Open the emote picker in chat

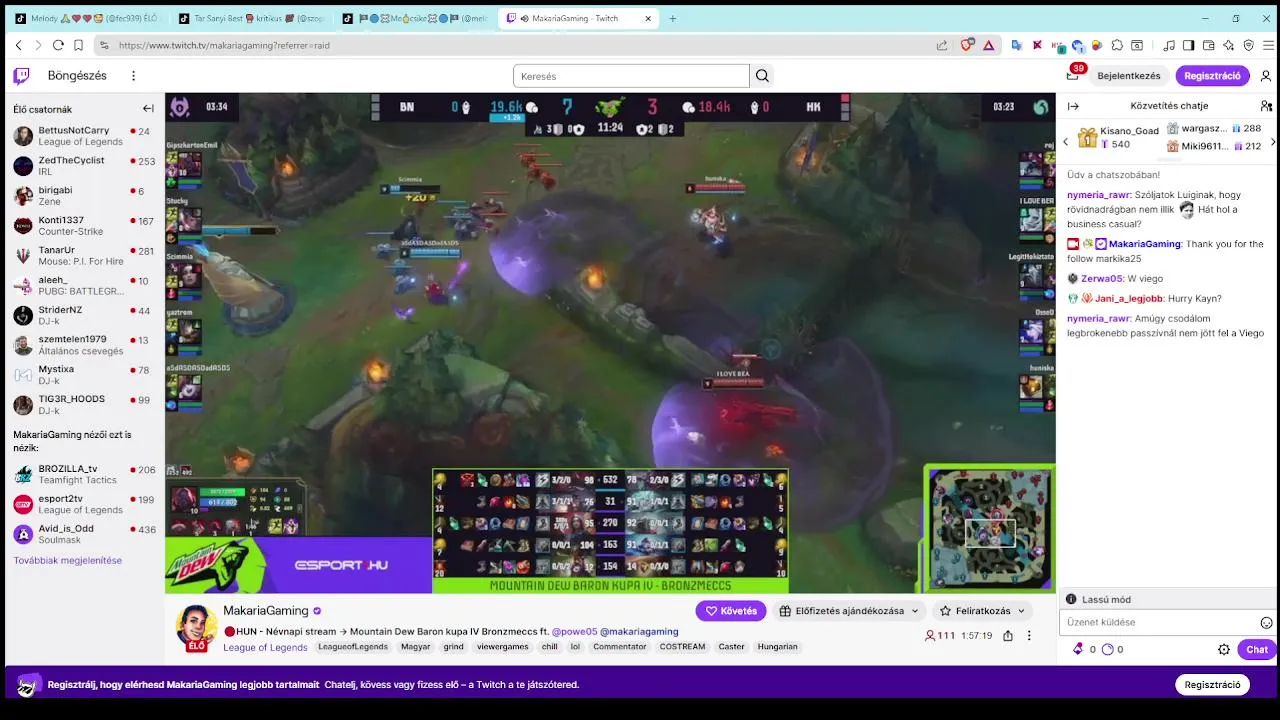1266,622
